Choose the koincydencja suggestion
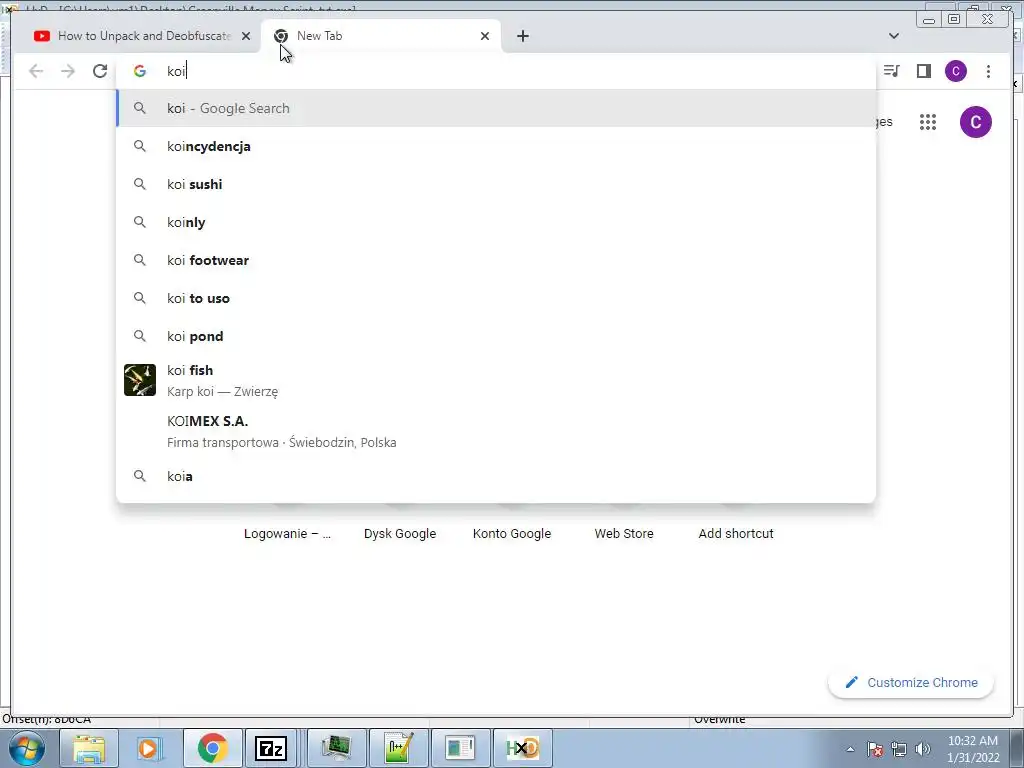Viewport: 1024px width, 768px height. click(496, 146)
